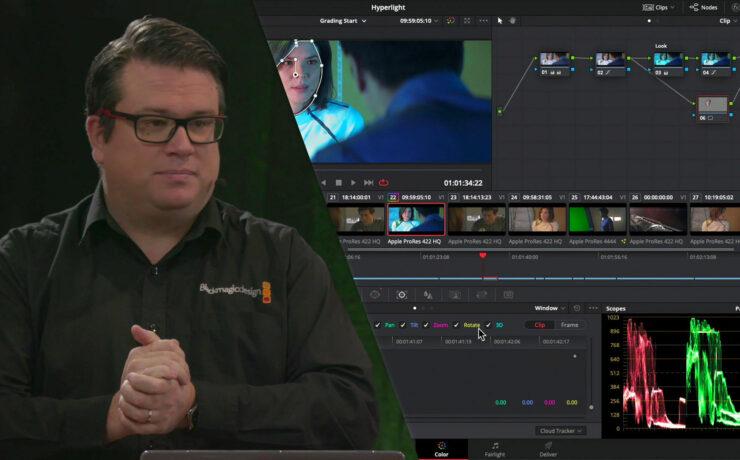Toggle the red loop playback icon

(384, 183)
